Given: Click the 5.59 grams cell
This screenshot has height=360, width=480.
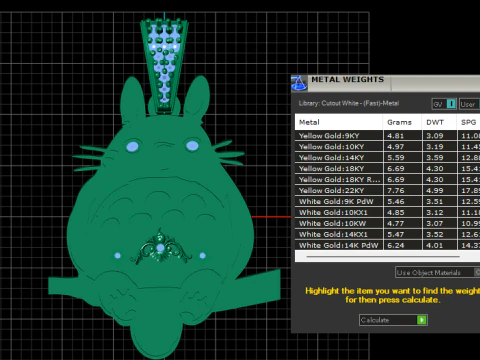Looking at the screenshot, I should point(402,158).
